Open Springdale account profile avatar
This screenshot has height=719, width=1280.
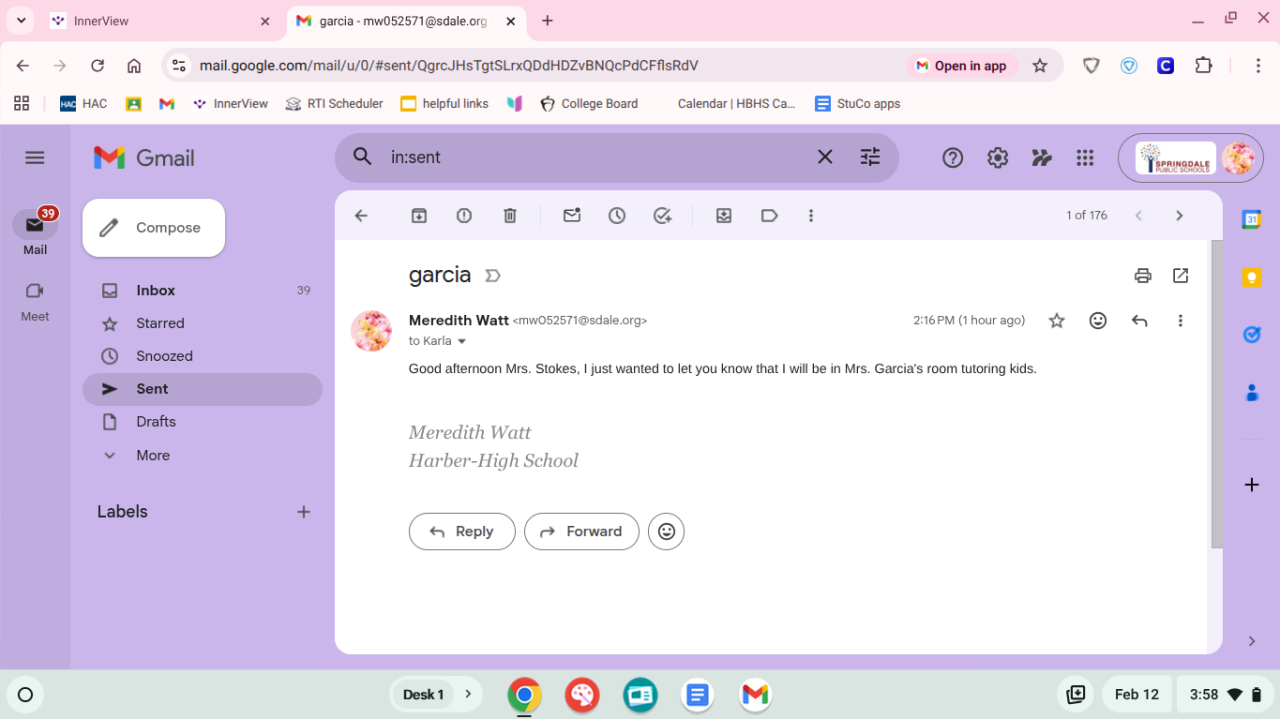click(1238, 158)
